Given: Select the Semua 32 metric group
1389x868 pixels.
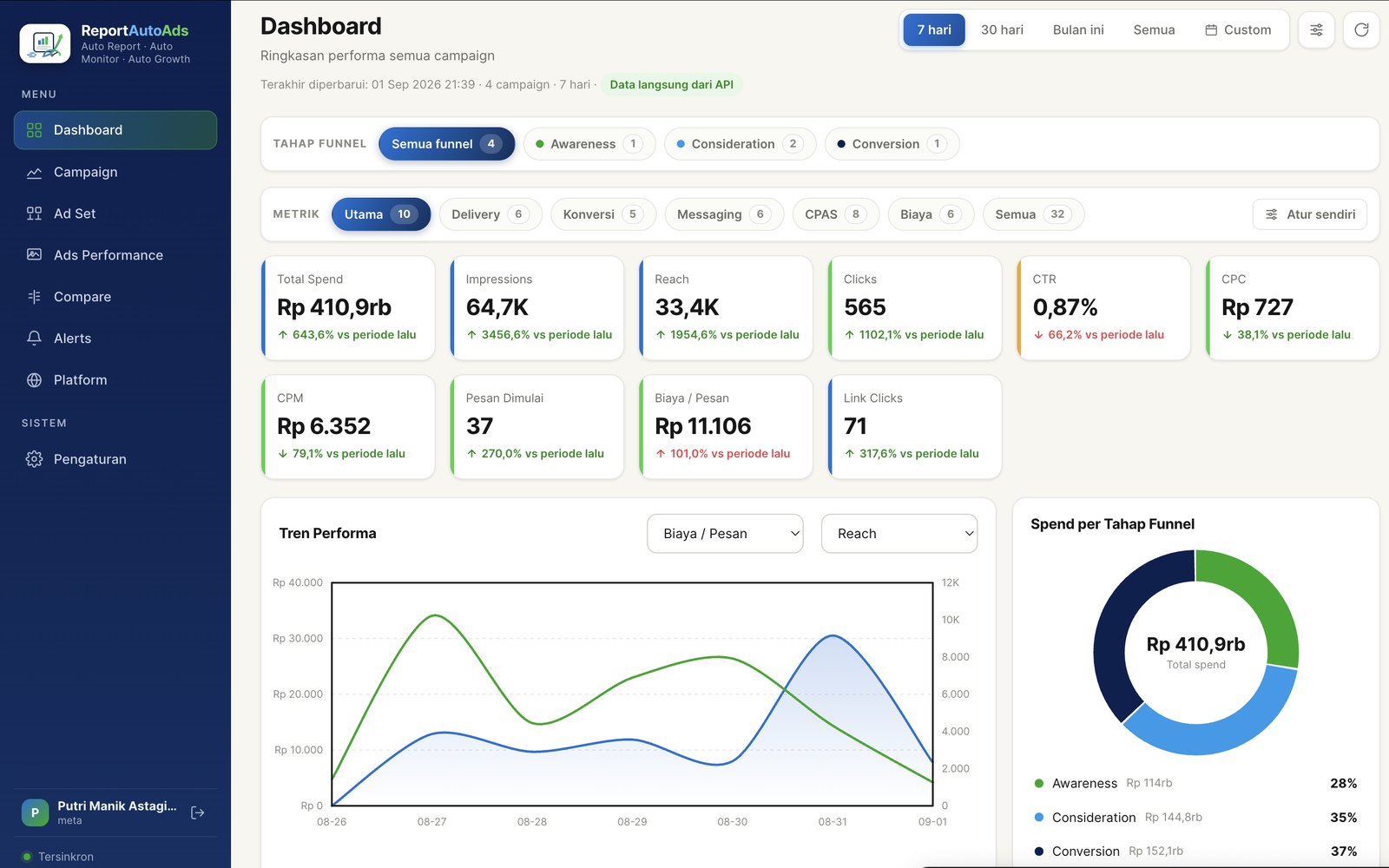Looking at the screenshot, I should pyautogui.click(x=1033, y=214).
